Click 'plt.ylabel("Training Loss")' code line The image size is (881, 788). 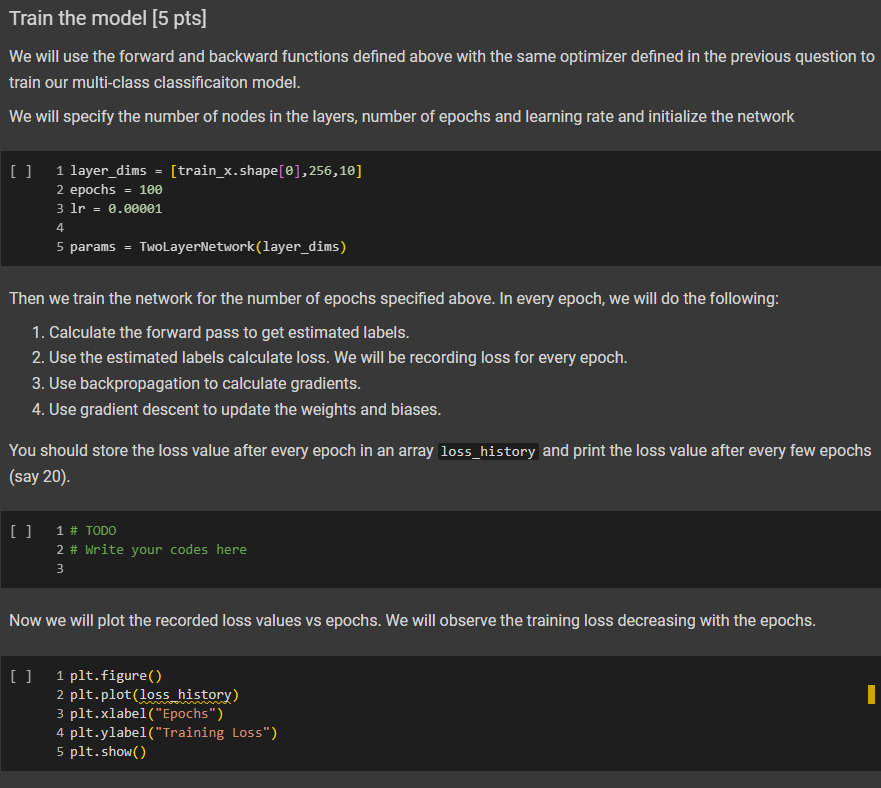(x=174, y=733)
